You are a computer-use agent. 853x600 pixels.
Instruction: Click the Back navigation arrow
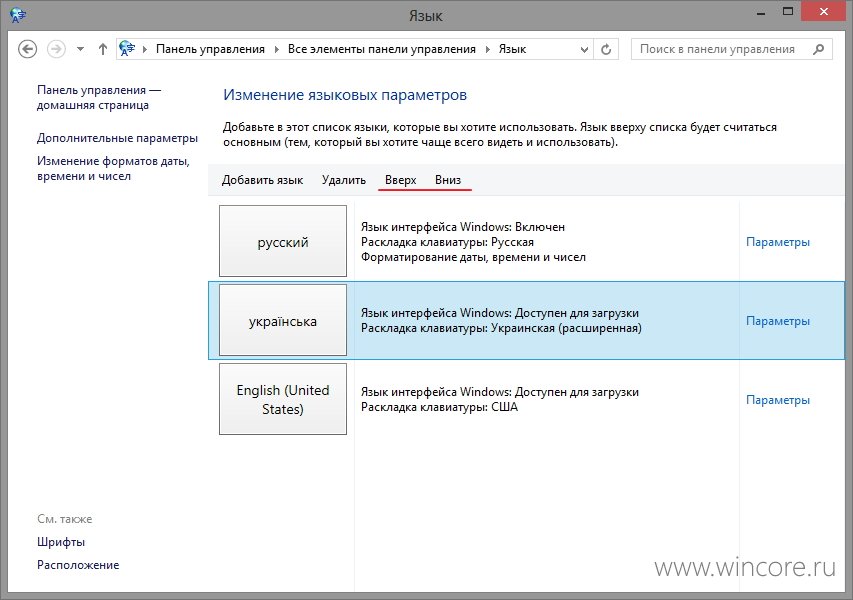click(28, 49)
